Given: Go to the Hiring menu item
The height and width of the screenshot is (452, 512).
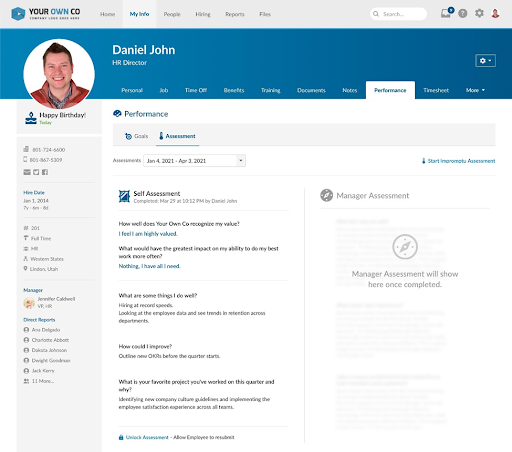Looking at the screenshot, I should (203, 14).
